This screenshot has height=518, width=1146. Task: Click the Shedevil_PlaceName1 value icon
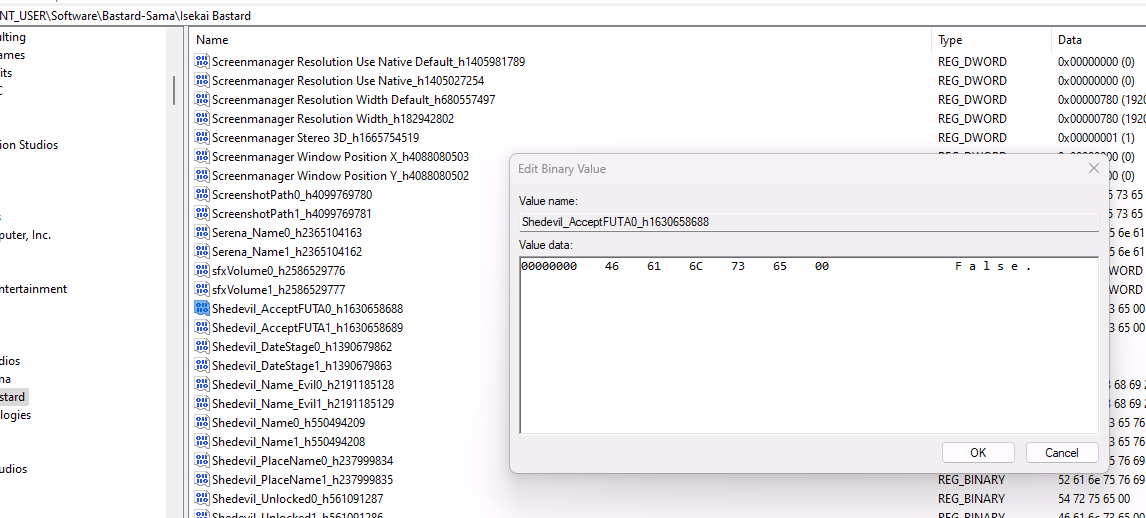tap(202, 480)
